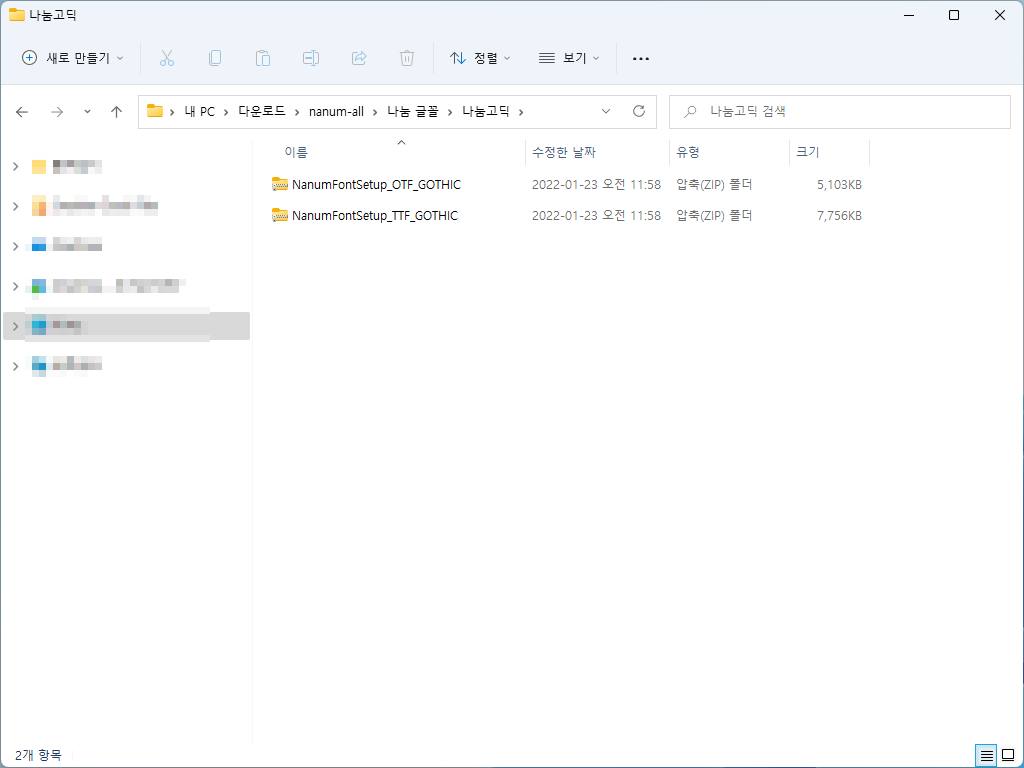Click the folder icon in the address bar
The height and width of the screenshot is (768, 1024).
tap(155, 111)
